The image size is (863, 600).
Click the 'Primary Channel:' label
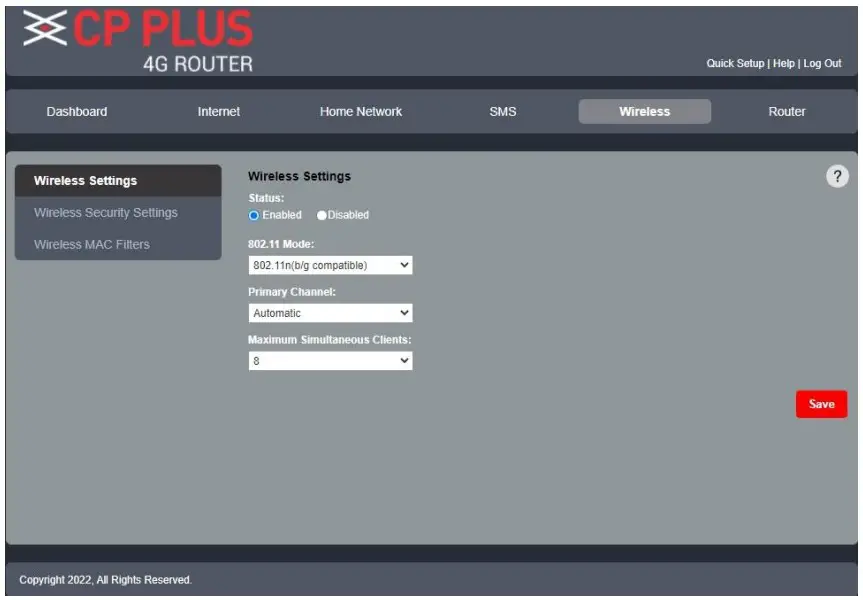[x=292, y=292]
